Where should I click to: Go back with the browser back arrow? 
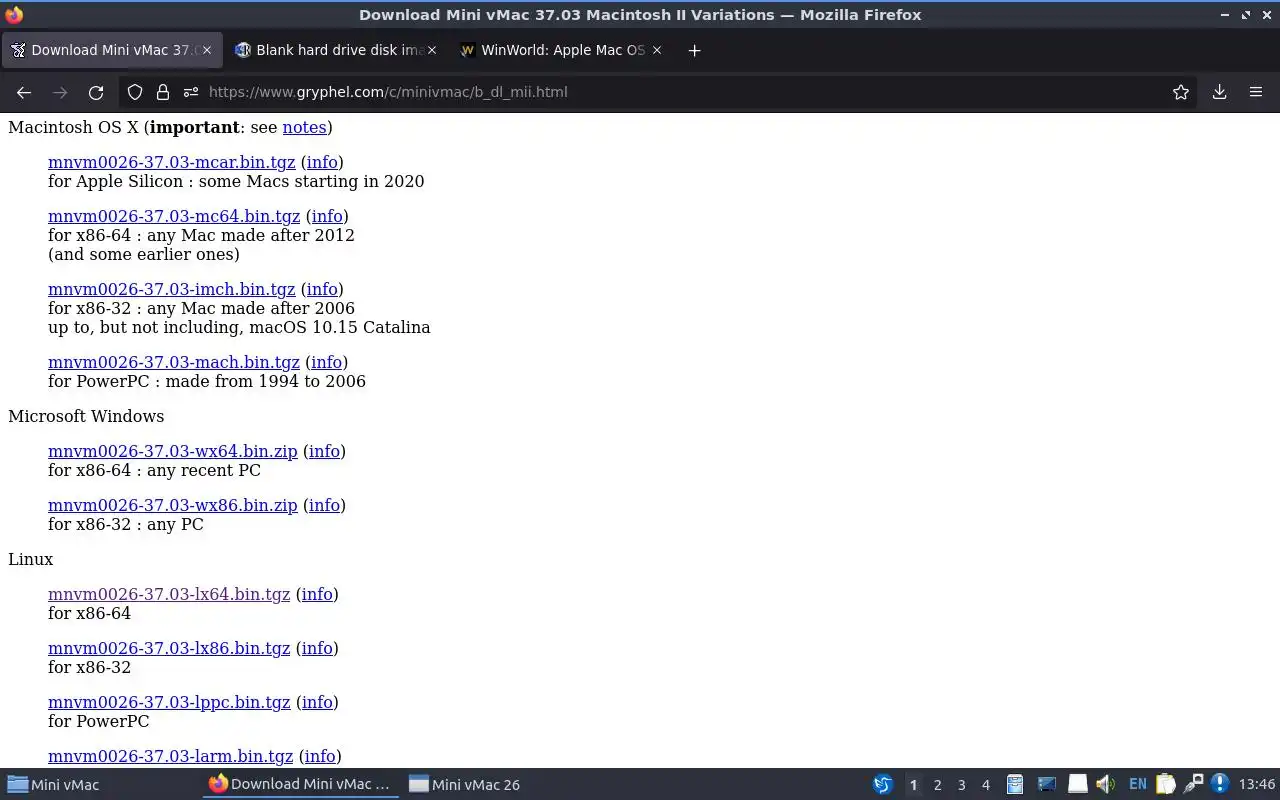[x=24, y=92]
